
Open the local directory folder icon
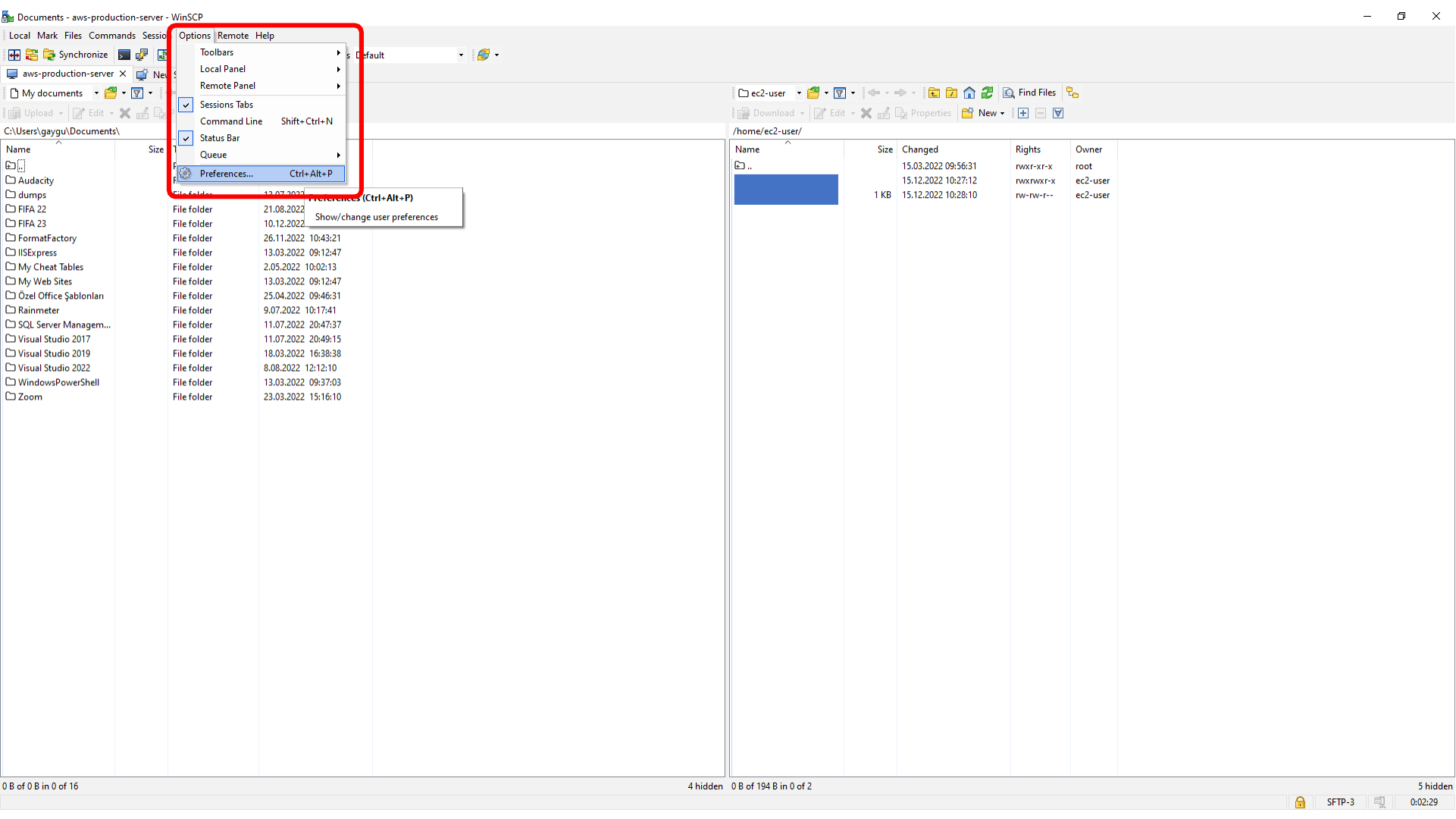coord(111,93)
